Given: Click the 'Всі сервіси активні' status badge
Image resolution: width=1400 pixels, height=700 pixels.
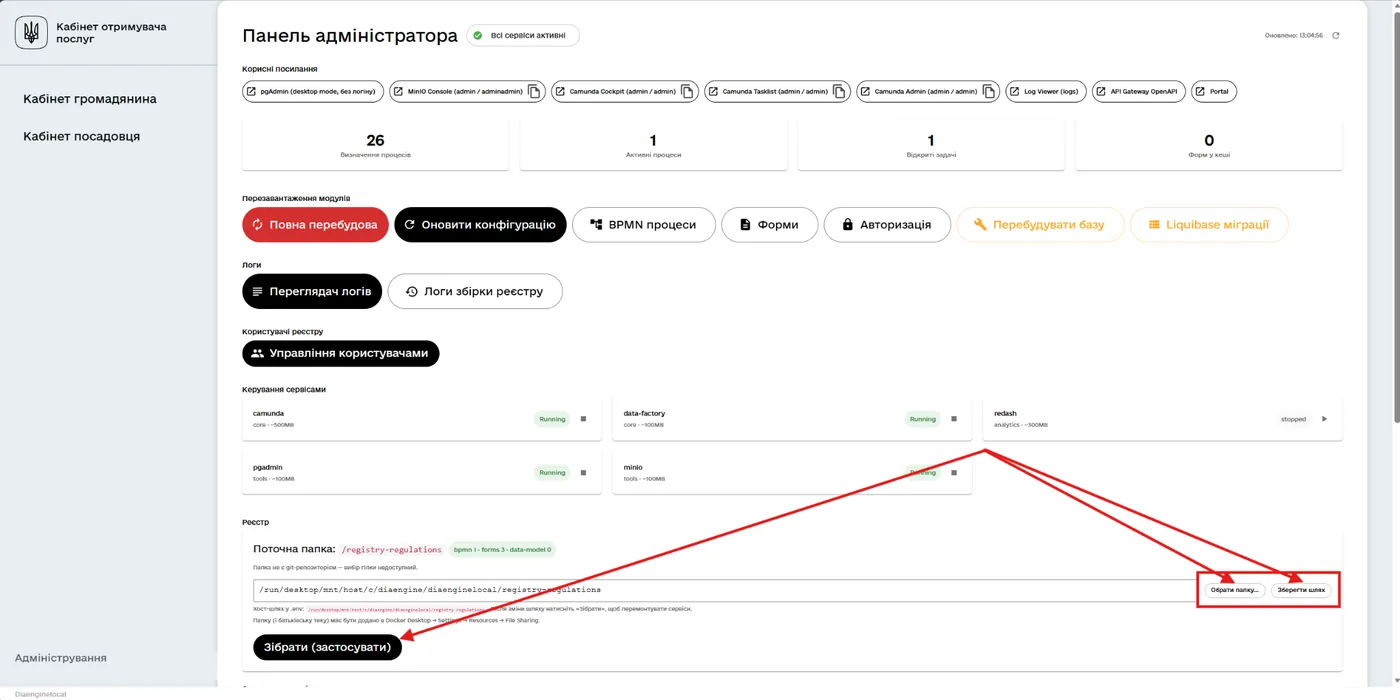Looking at the screenshot, I should point(523,36).
